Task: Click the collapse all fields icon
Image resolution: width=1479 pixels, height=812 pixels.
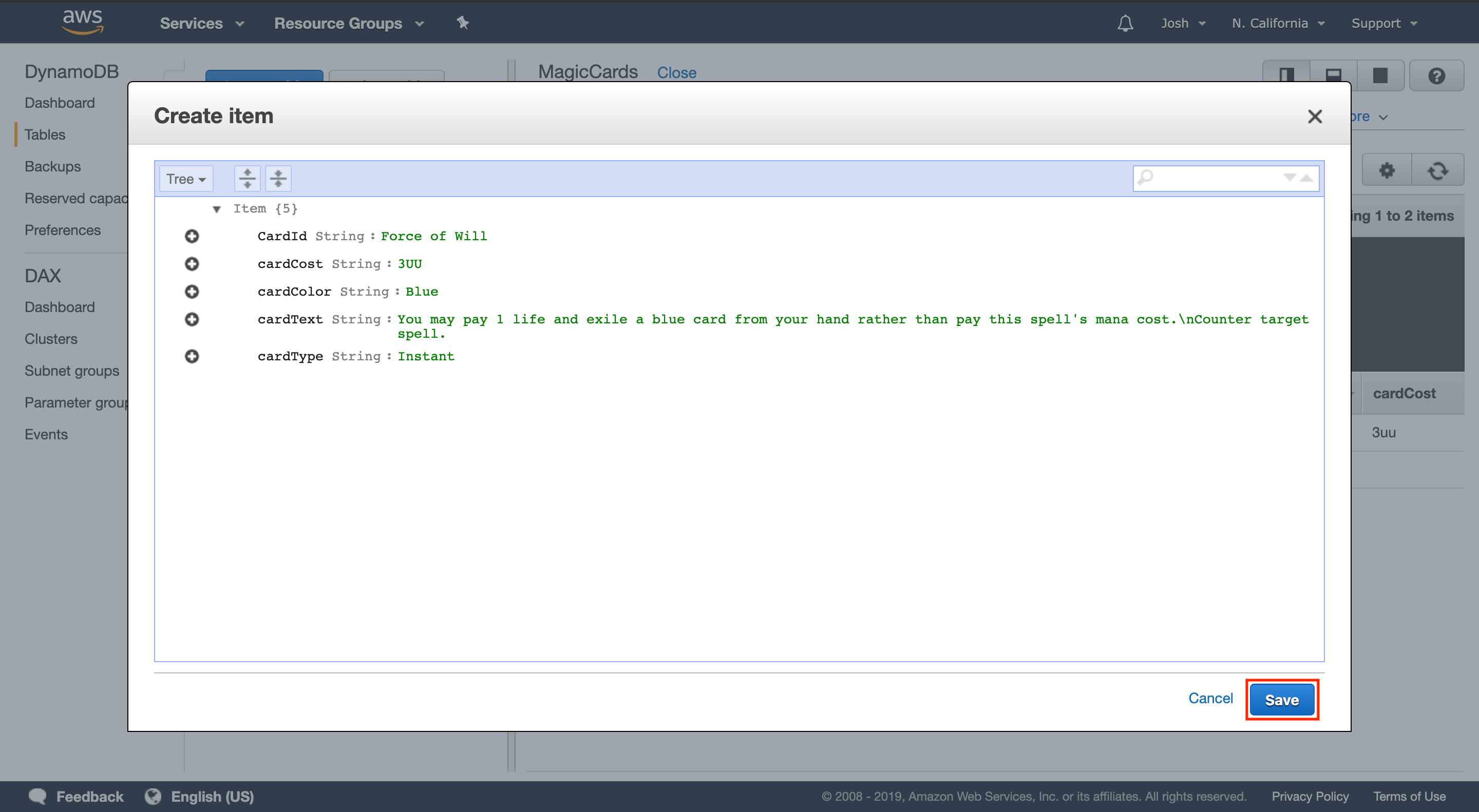Action: pyautogui.click(x=278, y=179)
